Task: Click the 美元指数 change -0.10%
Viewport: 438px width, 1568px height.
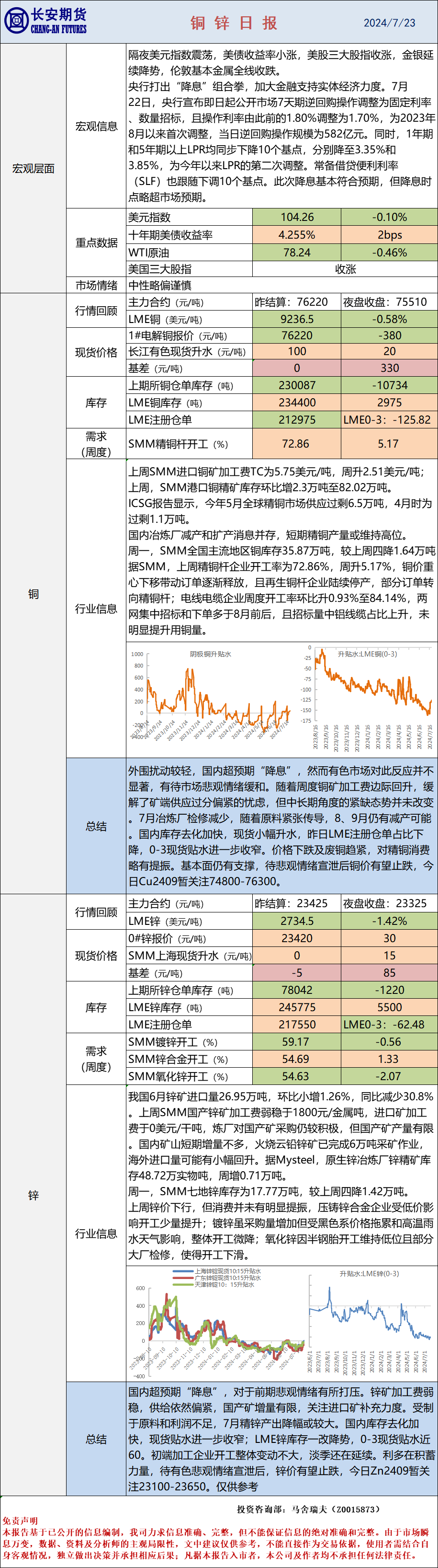Action: coord(389,217)
